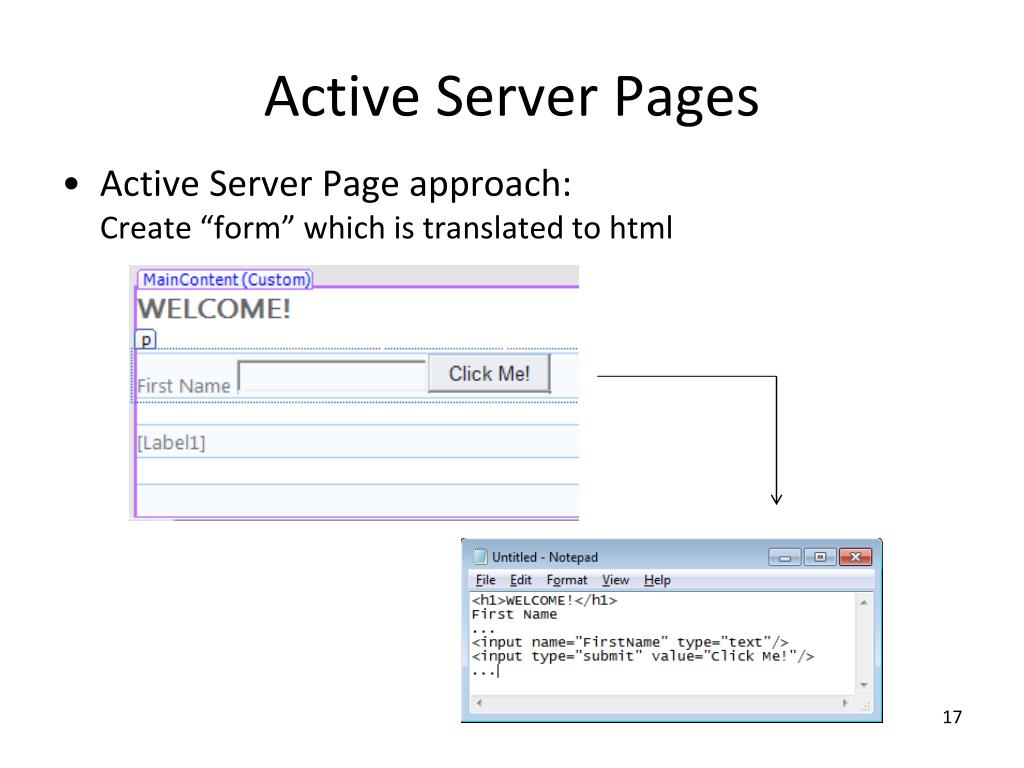1024x768 pixels.
Task: Select the p tag marker
Action: 146,340
